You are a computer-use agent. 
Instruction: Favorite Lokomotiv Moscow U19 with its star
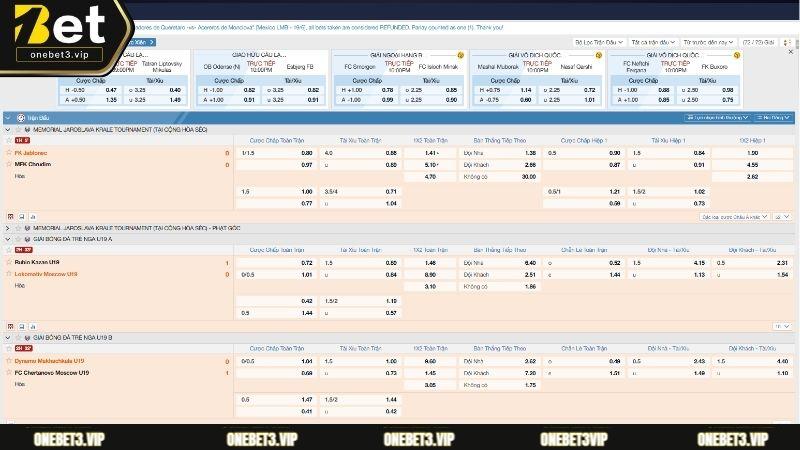(x=9, y=274)
